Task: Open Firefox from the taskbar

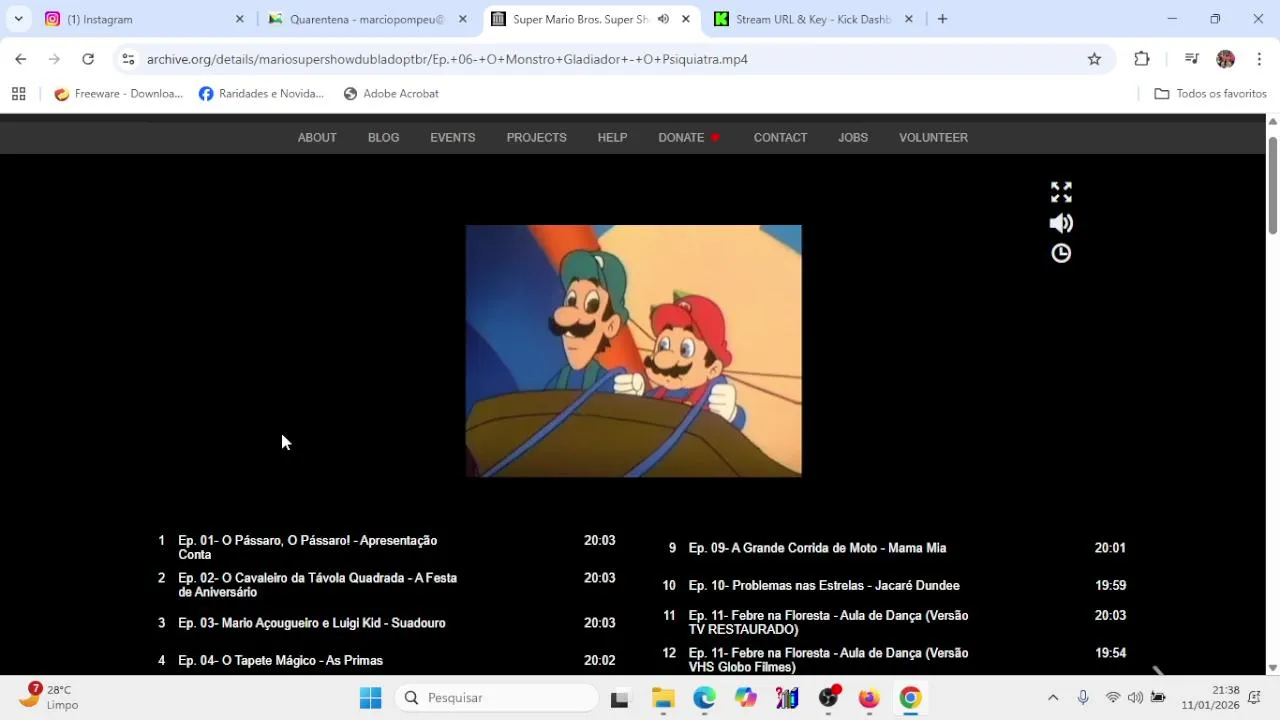Action: pyautogui.click(x=869, y=698)
